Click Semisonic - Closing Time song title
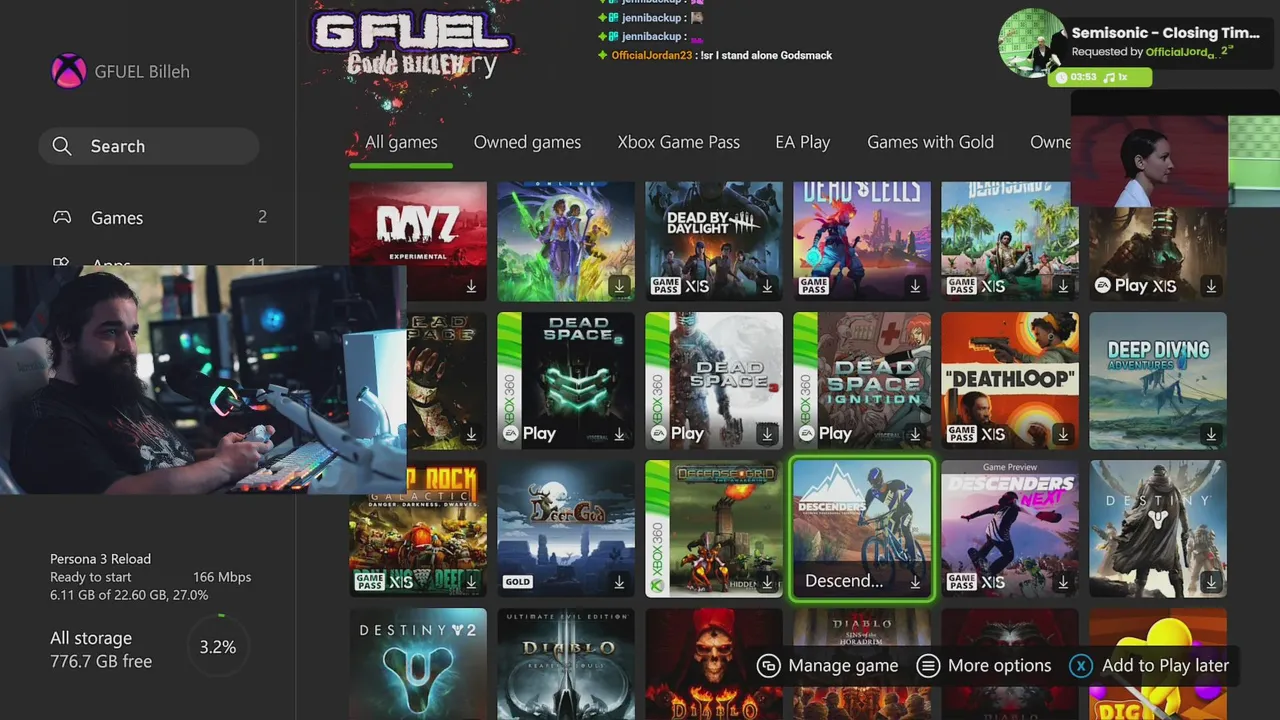Image resolution: width=1280 pixels, height=720 pixels. 1166,33
